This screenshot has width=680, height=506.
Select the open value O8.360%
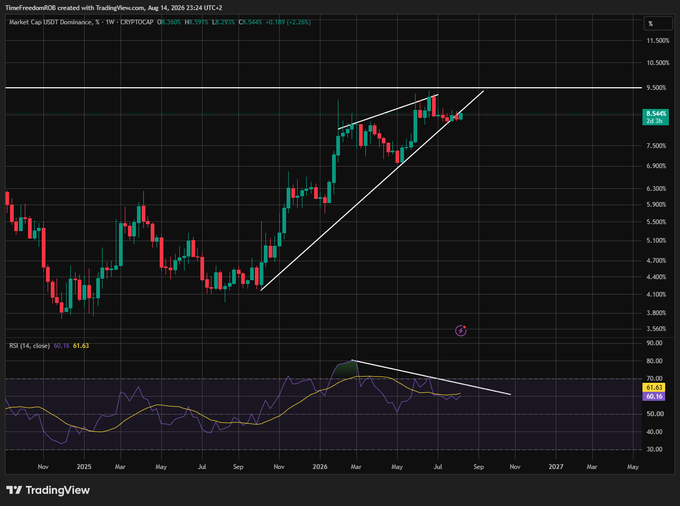coord(169,22)
